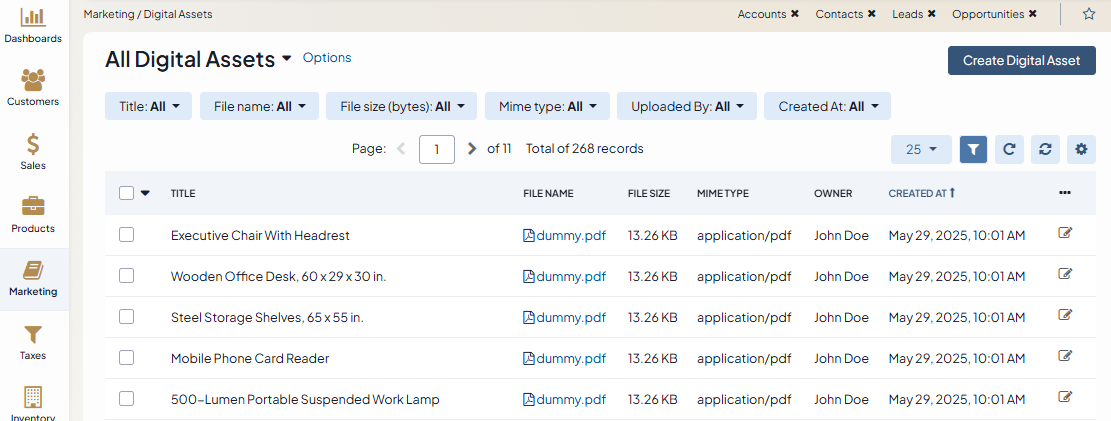Check the Wooden Office Desk row checkbox

pos(126,276)
